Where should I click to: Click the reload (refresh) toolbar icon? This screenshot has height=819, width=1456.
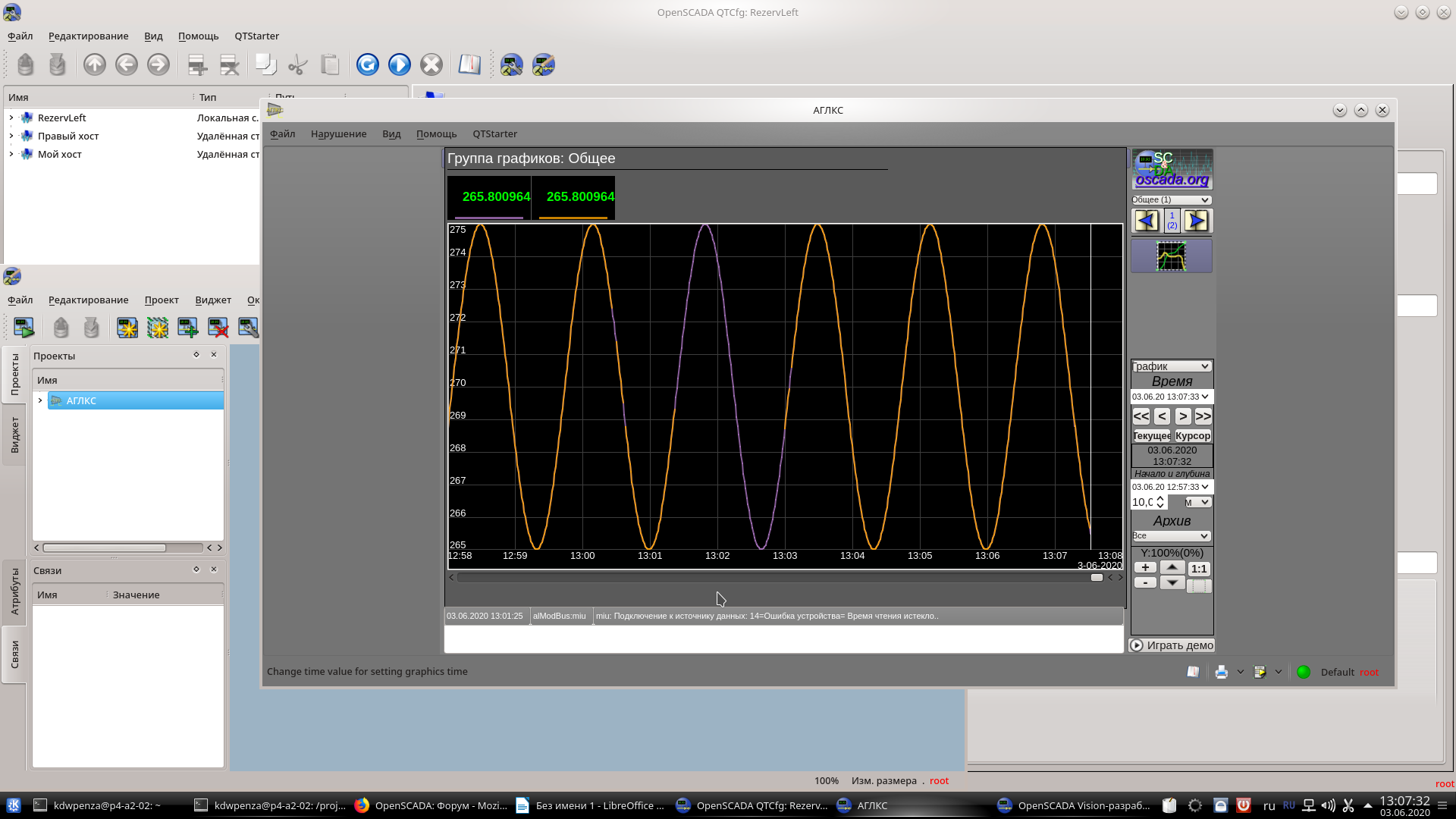(x=368, y=65)
